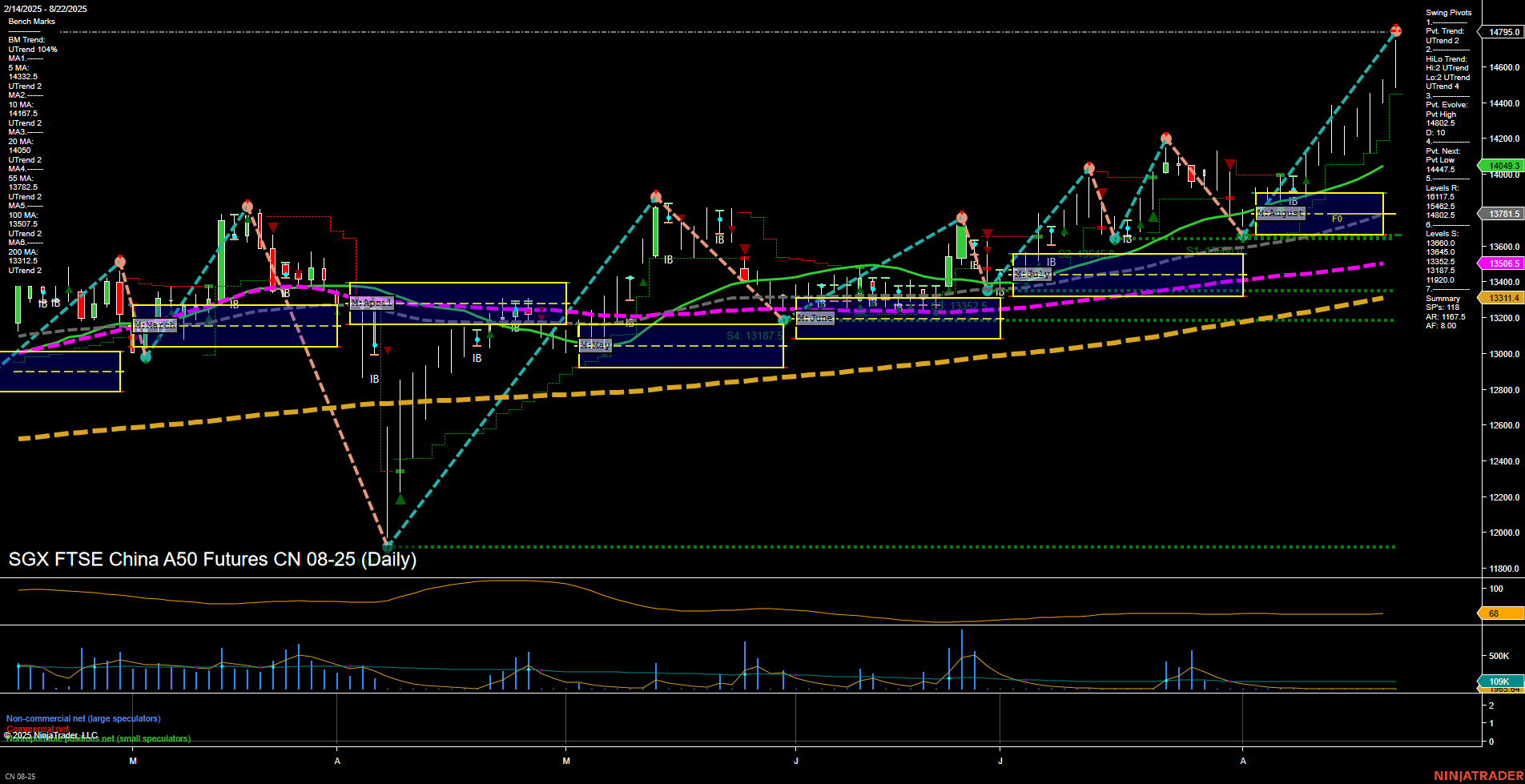Select the M-April pivot label box

[373, 303]
